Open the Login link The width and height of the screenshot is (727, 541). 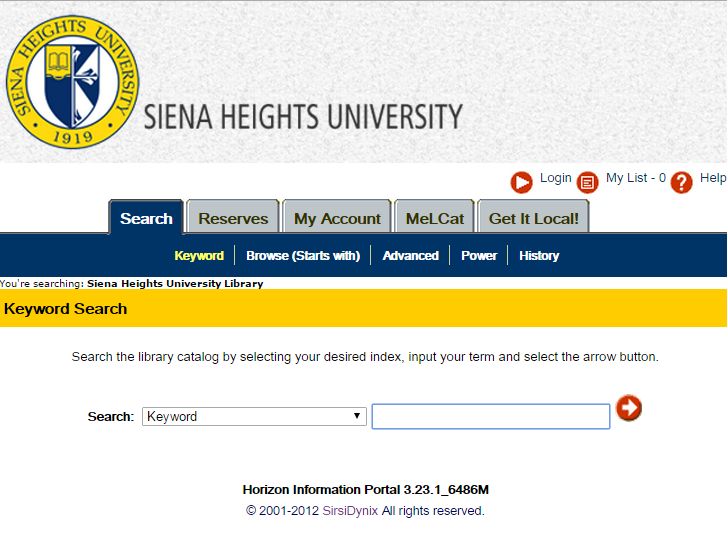555,178
